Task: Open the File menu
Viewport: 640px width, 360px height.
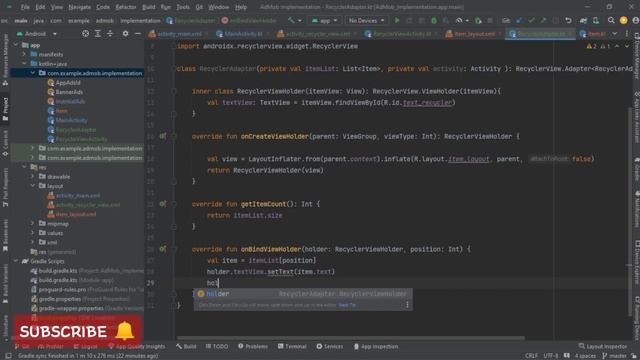Action: click(x=25, y=7)
